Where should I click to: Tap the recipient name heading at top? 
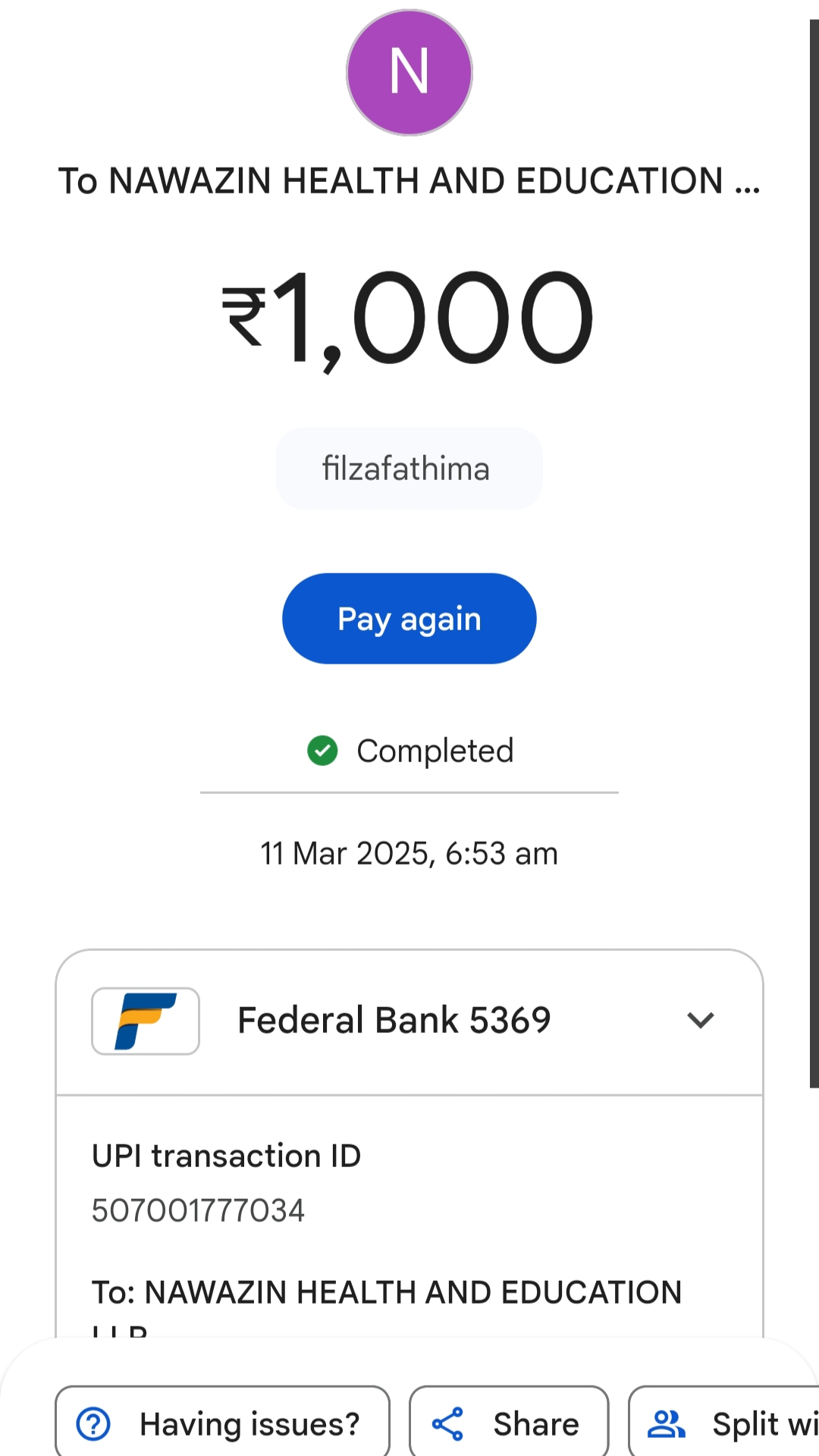[409, 181]
